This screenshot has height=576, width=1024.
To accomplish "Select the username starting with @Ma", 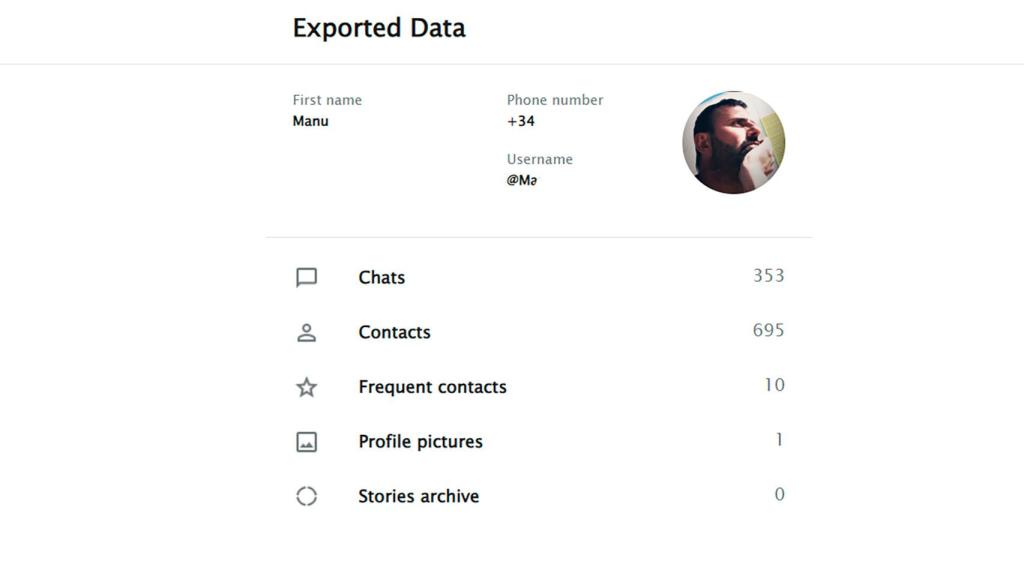I will click(x=522, y=180).
